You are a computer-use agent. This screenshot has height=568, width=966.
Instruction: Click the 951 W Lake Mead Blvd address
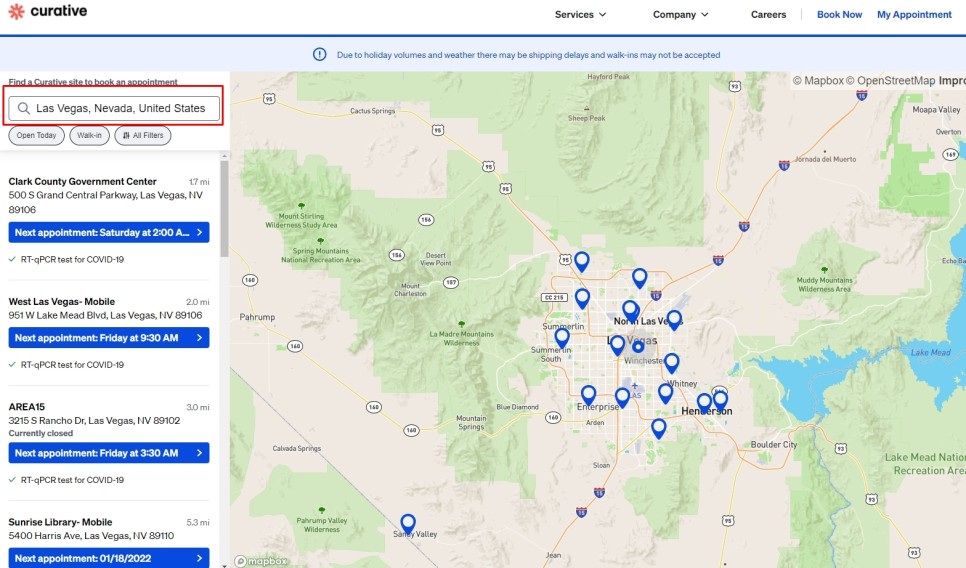(105, 315)
